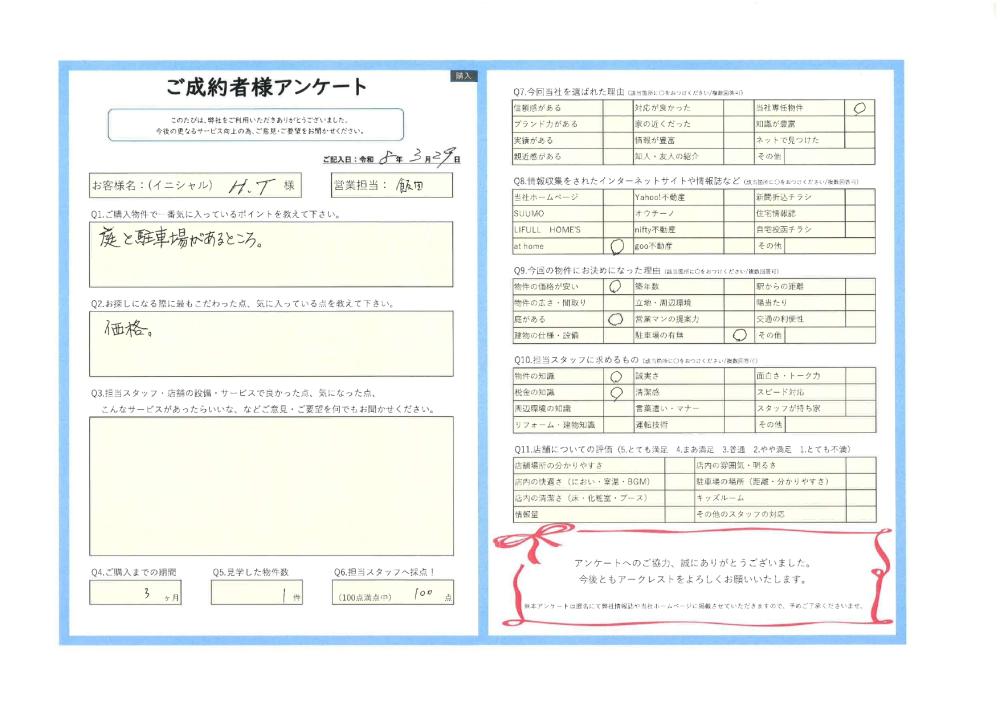Check the empty box beside SUUMO
The width and height of the screenshot is (1000, 707).
point(617,214)
